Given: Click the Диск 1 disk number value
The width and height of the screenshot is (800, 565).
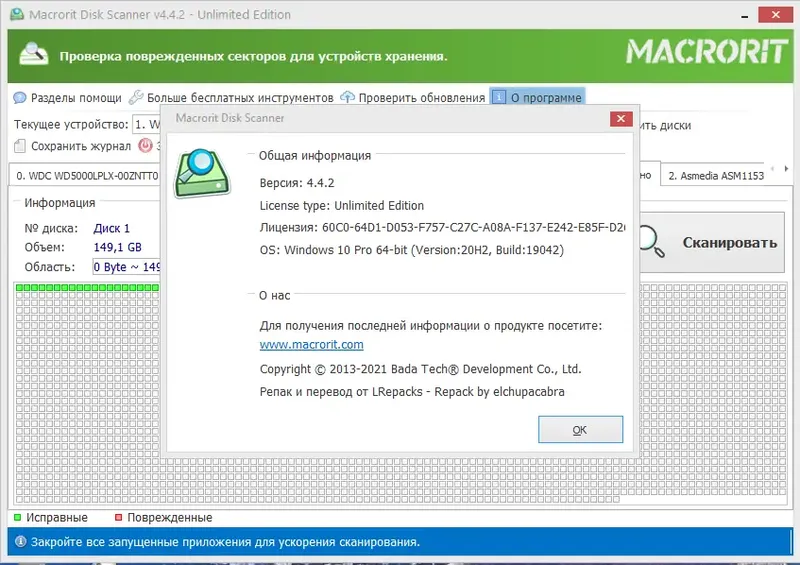Looking at the screenshot, I should (x=112, y=228).
